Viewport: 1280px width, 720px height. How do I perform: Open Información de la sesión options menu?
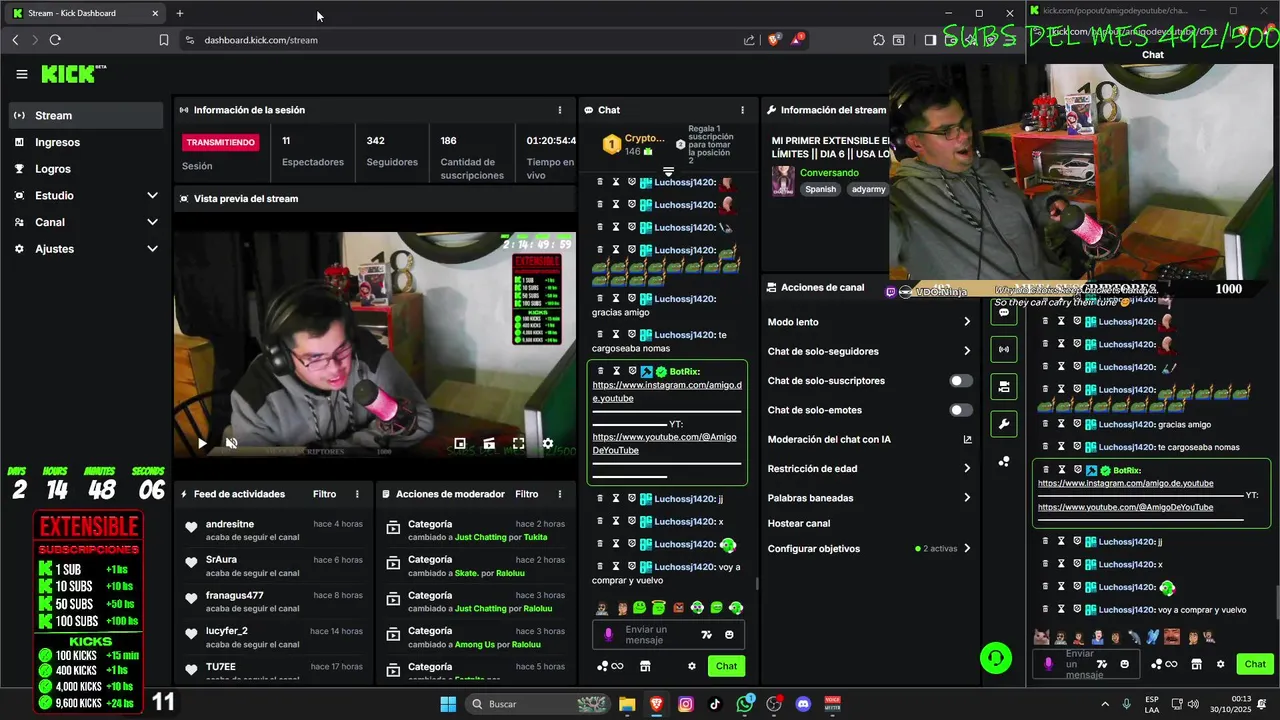click(559, 110)
